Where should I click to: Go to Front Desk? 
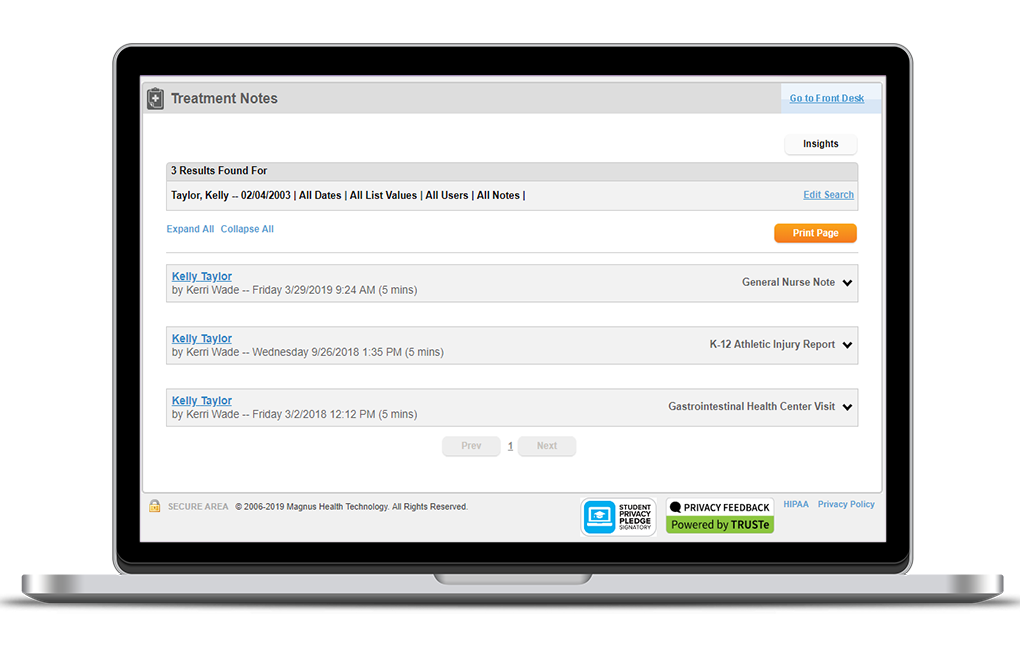tap(826, 98)
